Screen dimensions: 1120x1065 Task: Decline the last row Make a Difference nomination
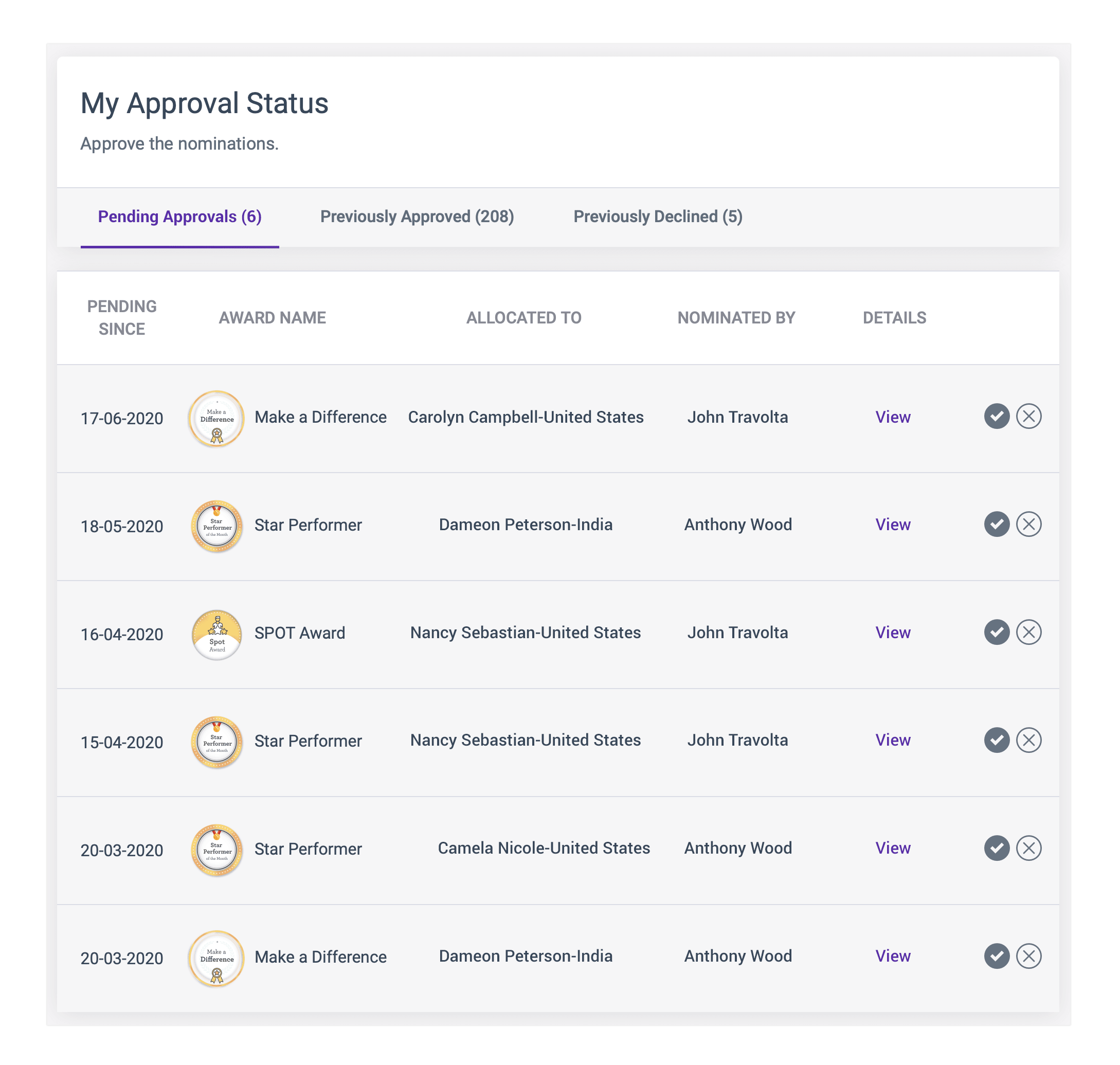click(x=1028, y=956)
